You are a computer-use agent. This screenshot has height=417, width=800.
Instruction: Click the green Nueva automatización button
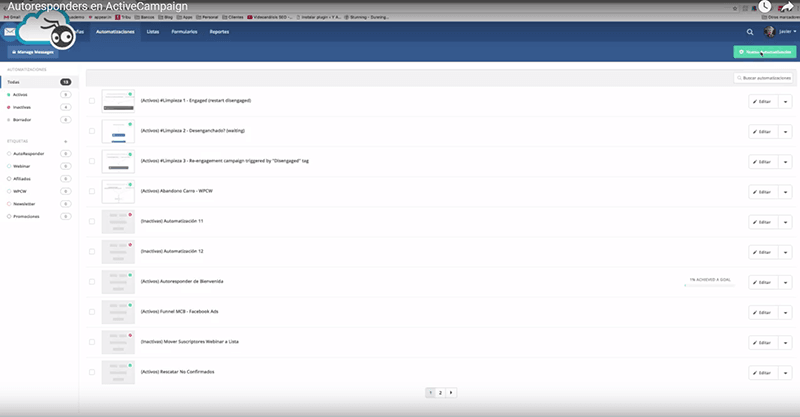tap(765, 52)
